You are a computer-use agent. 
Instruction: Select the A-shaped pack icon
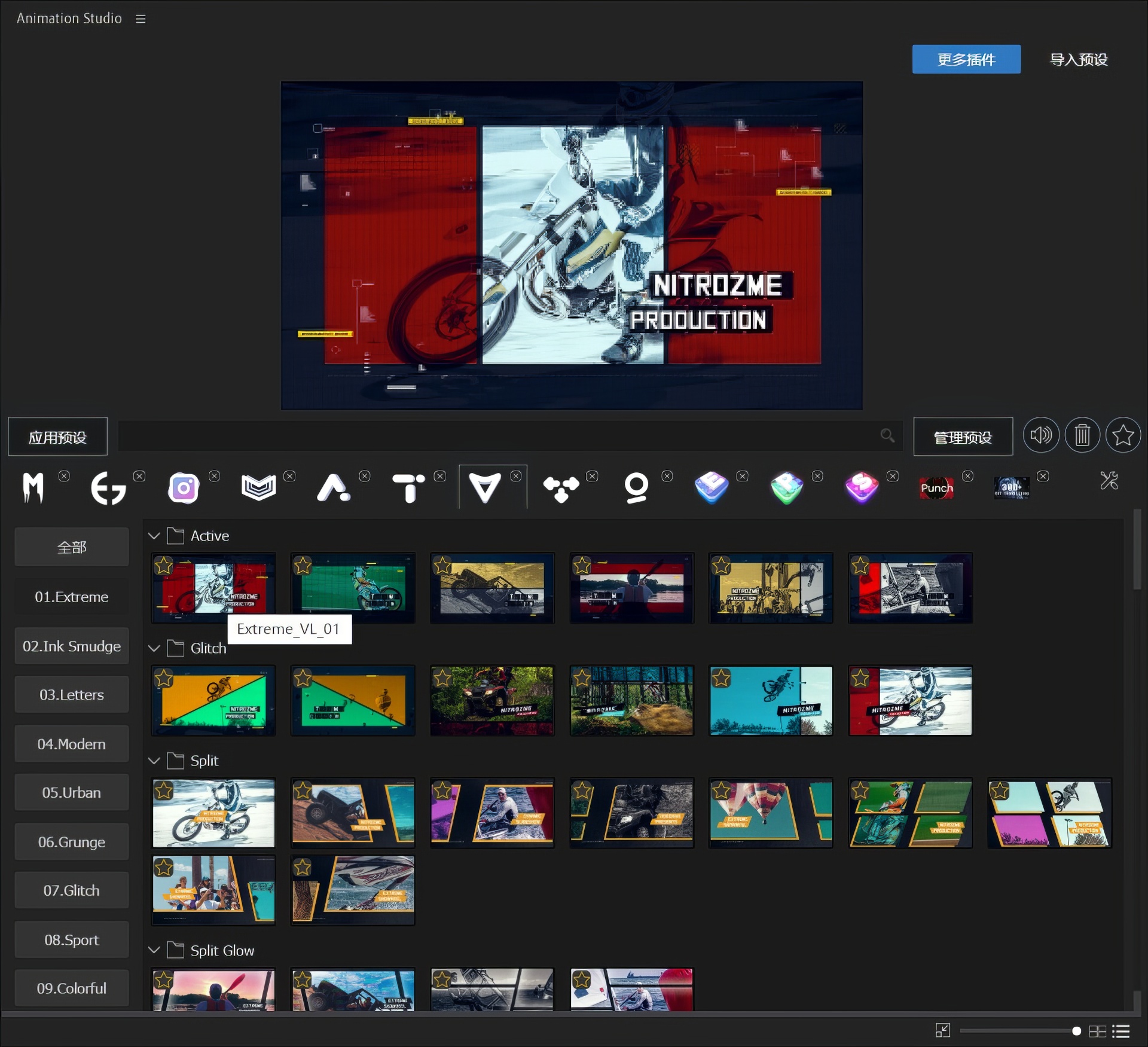click(334, 487)
